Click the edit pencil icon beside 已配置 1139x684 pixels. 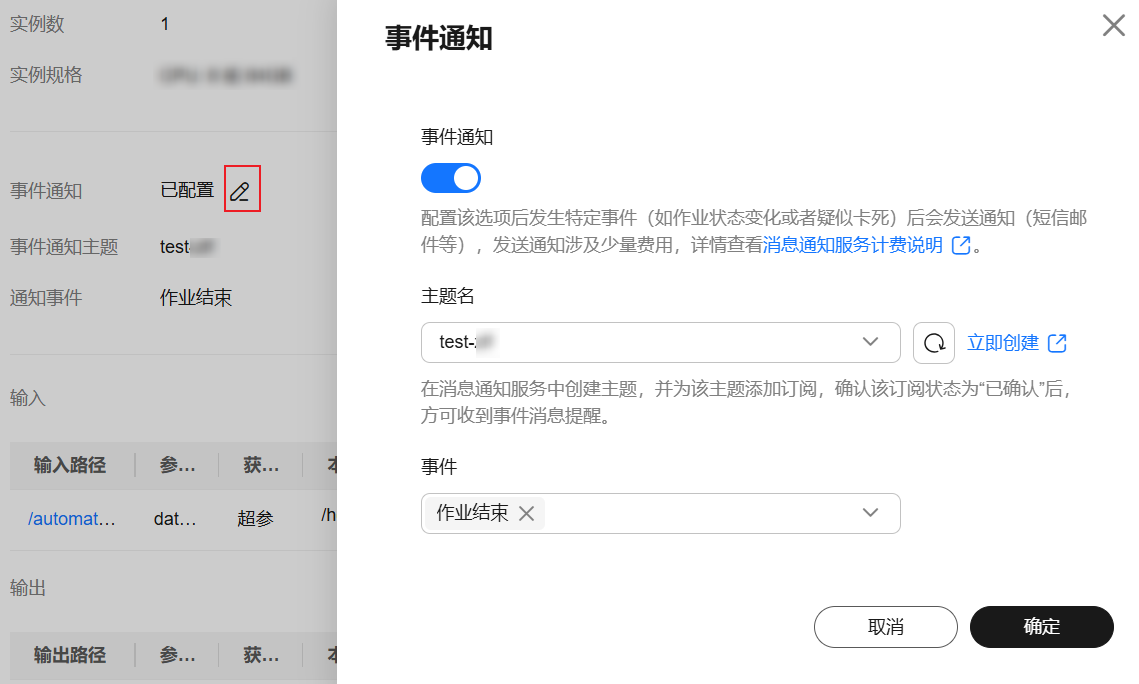tap(240, 191)
